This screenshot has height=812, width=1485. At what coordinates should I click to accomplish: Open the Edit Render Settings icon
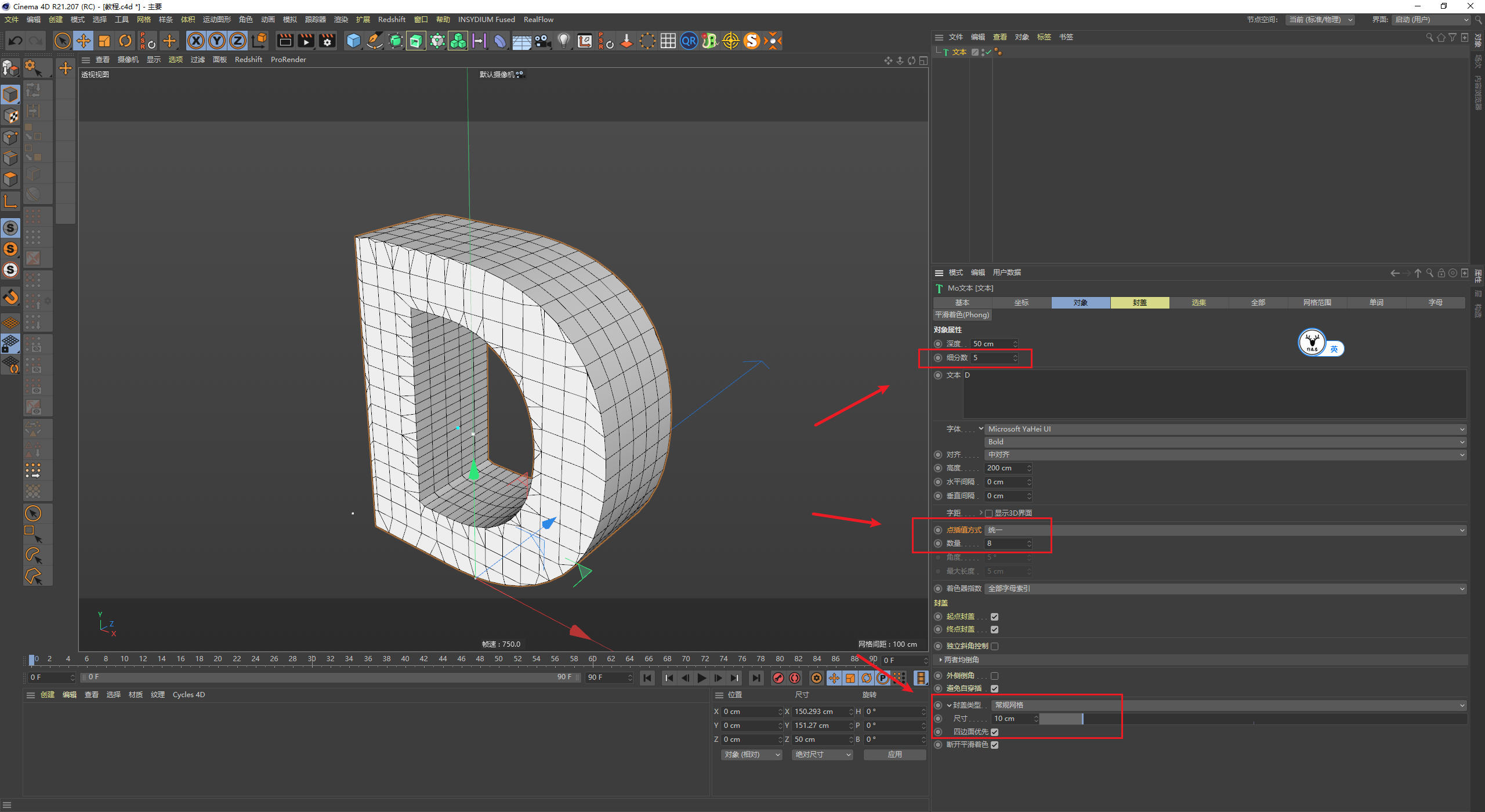coord(328,41)
